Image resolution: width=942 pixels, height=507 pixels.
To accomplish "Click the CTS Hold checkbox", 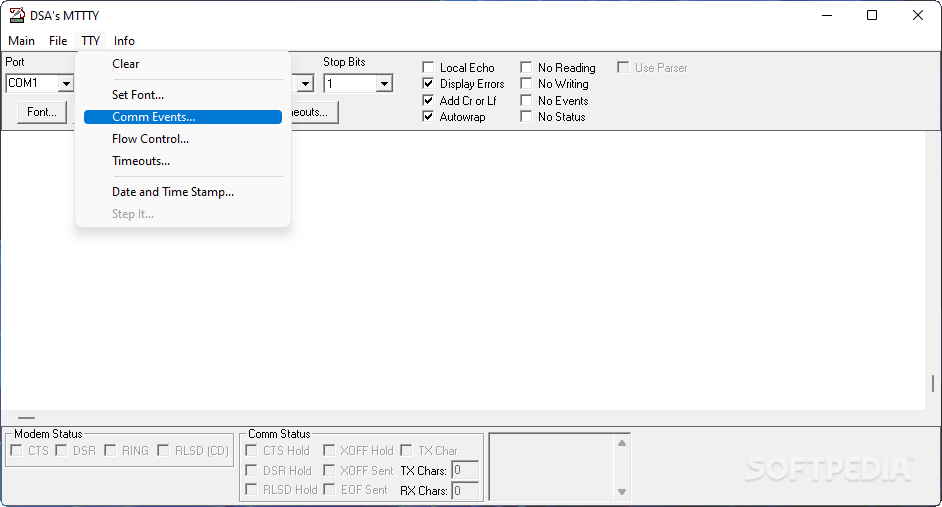I will pos(251,451).
